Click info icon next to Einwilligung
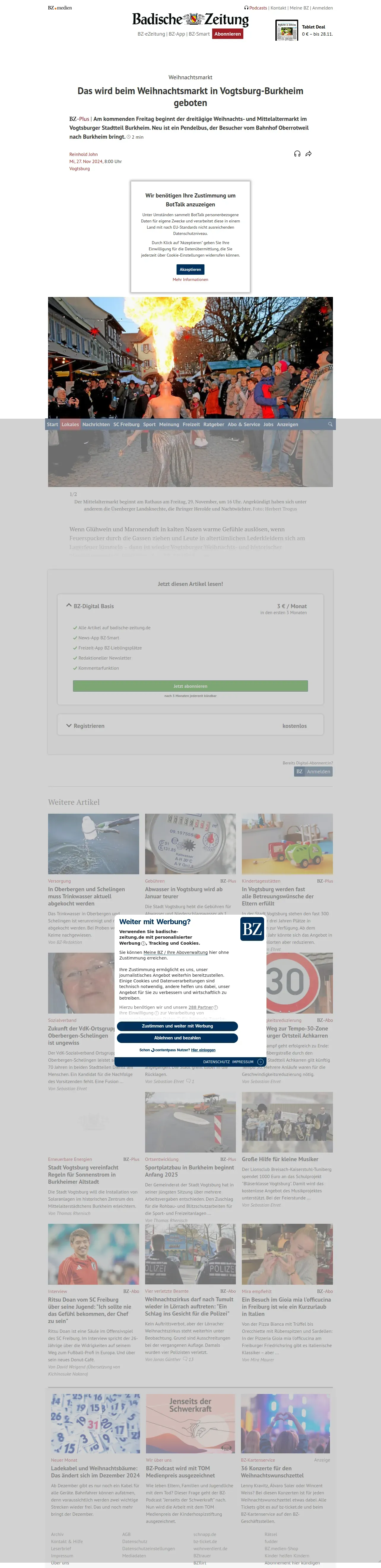 157,1013
